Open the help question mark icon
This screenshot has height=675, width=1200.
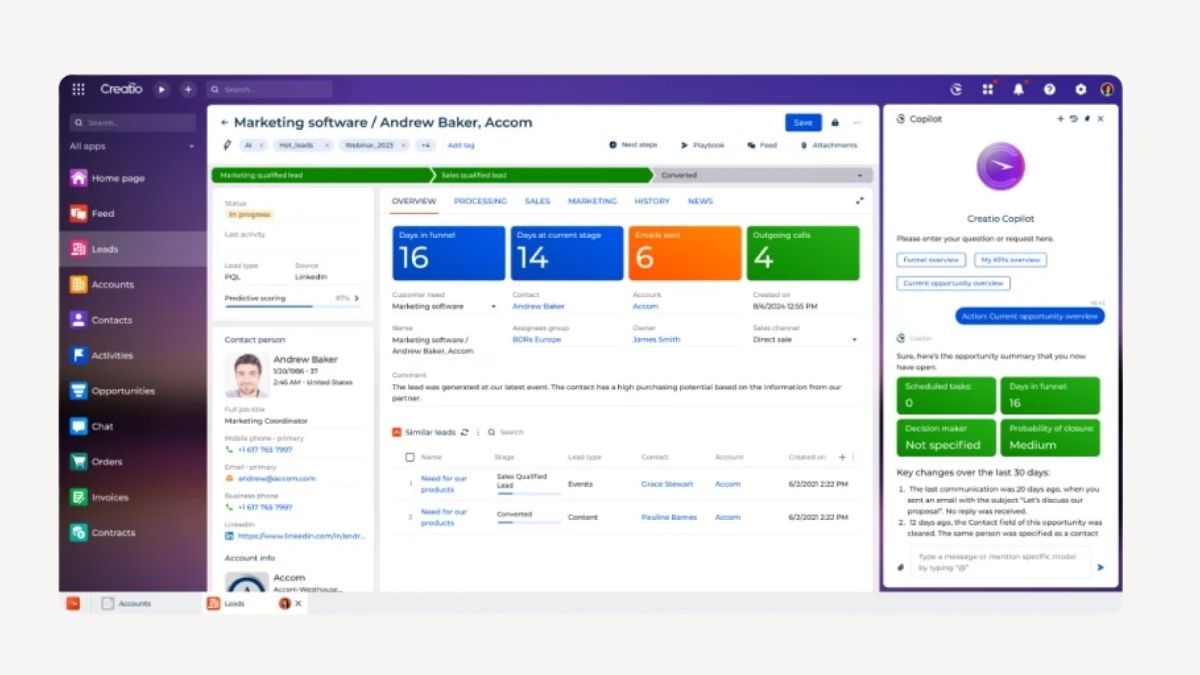1049,89
